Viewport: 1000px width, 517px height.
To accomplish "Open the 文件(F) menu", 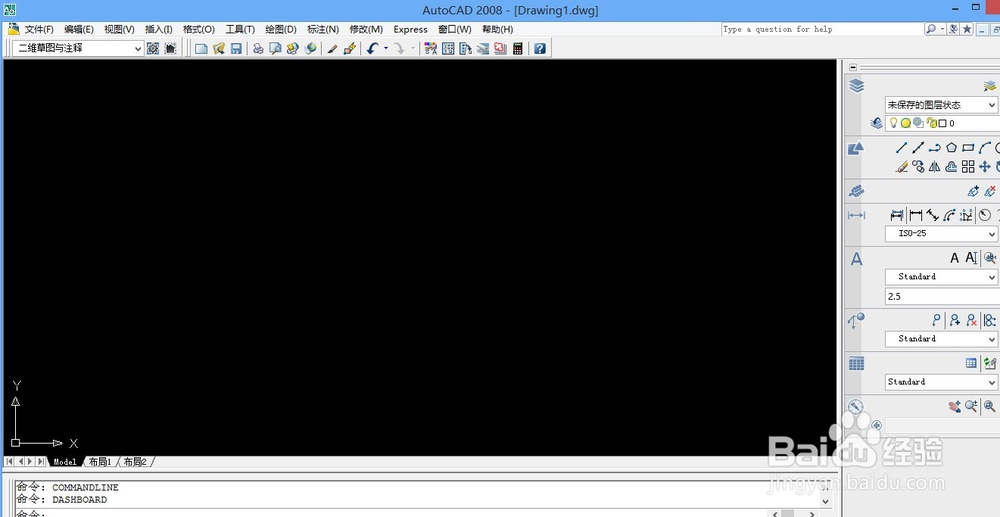I will 39,29.
